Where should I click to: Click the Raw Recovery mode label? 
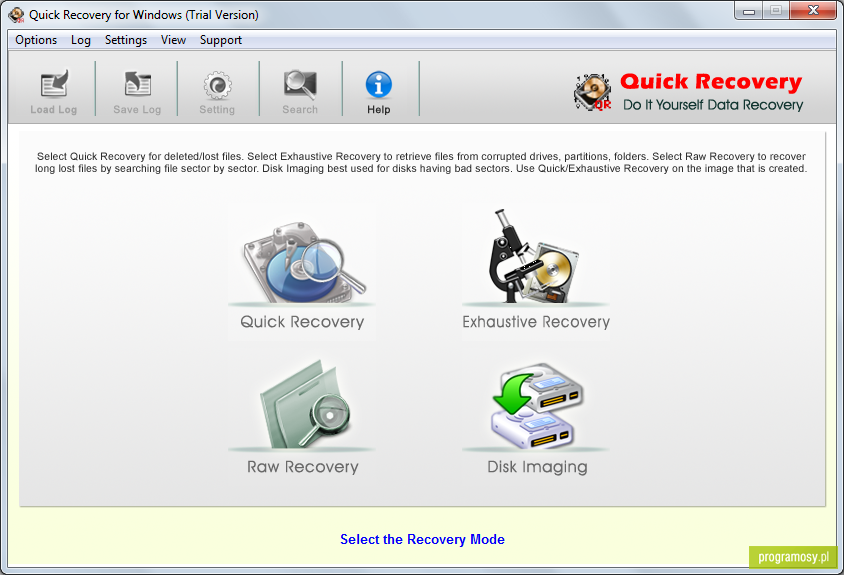click(x=303, y=467)
